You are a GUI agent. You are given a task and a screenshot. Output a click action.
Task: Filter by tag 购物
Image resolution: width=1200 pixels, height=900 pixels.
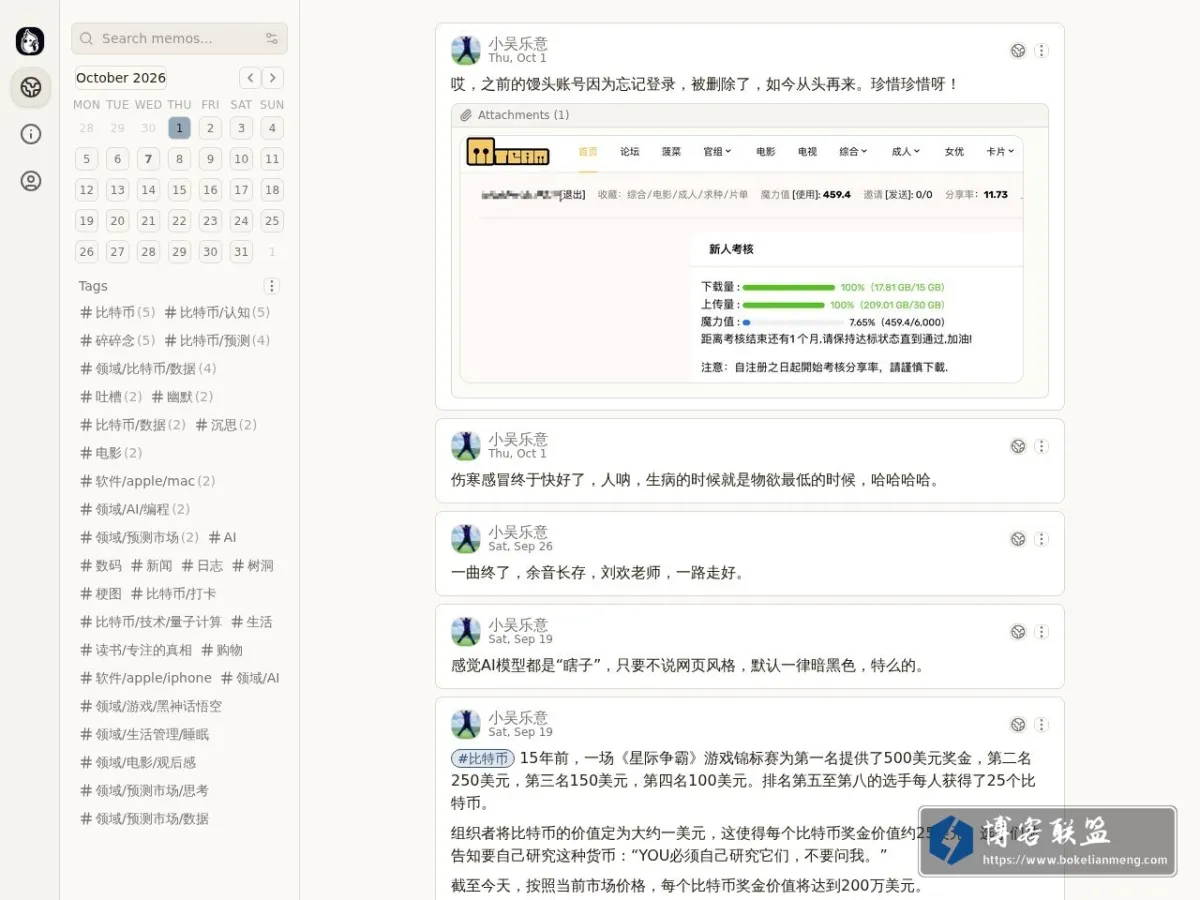(222, 650)
